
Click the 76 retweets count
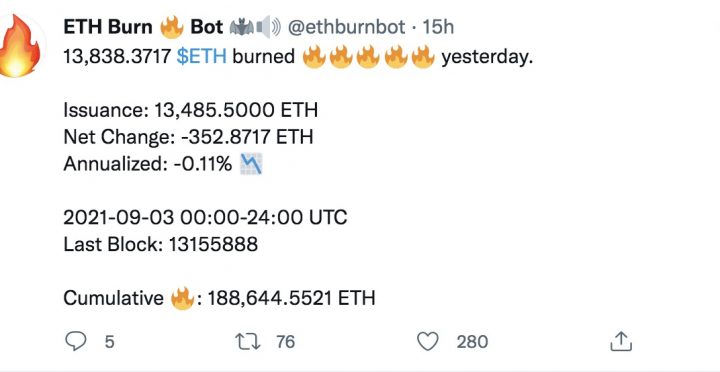286,342
